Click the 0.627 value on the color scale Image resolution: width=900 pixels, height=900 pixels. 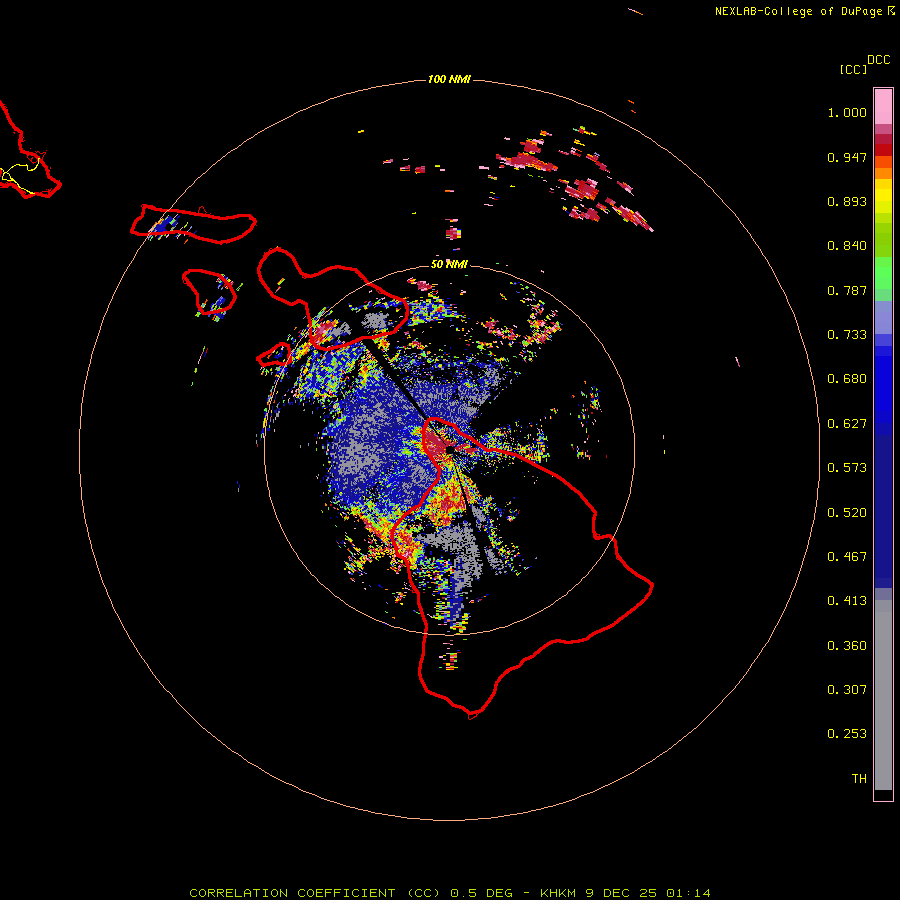tap(847, 424)
